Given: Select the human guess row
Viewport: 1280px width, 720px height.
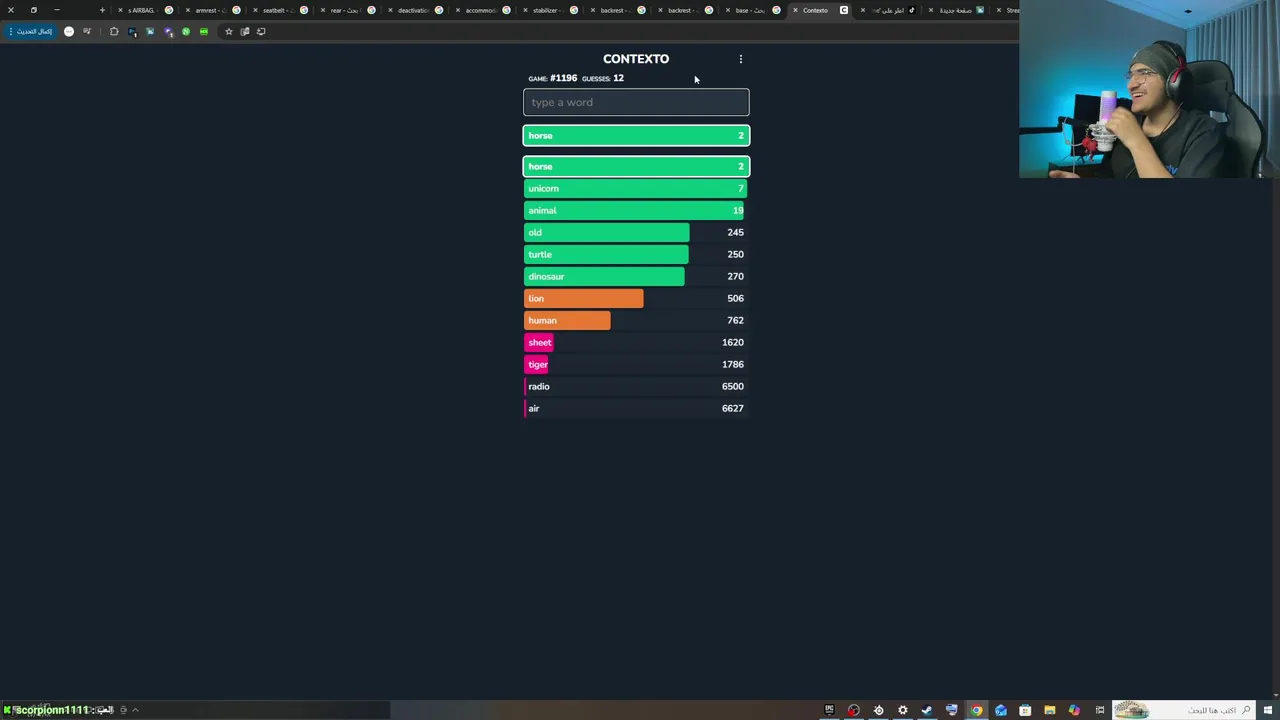Looking at the screenshot, I should click(636, 320).
